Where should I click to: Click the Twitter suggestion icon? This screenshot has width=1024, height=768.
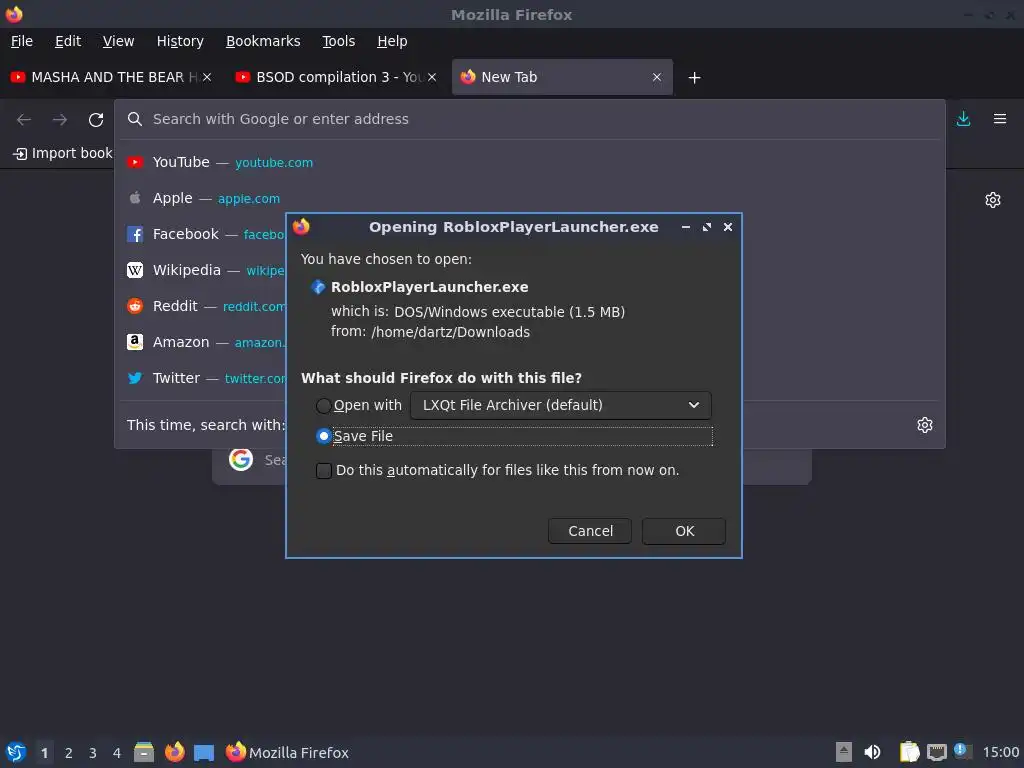coord(135,378)
